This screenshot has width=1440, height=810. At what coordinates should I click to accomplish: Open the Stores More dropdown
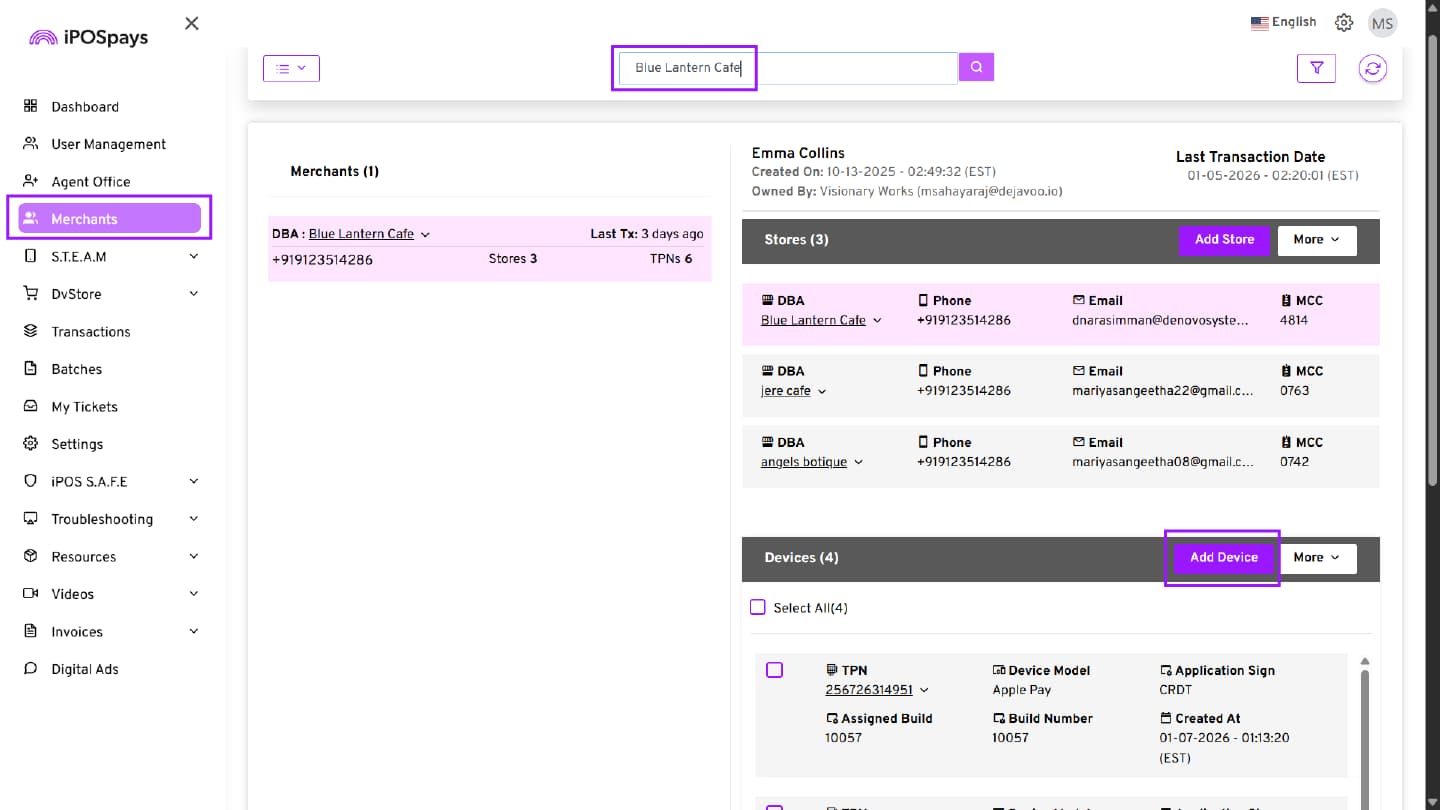pos(1316,240)
